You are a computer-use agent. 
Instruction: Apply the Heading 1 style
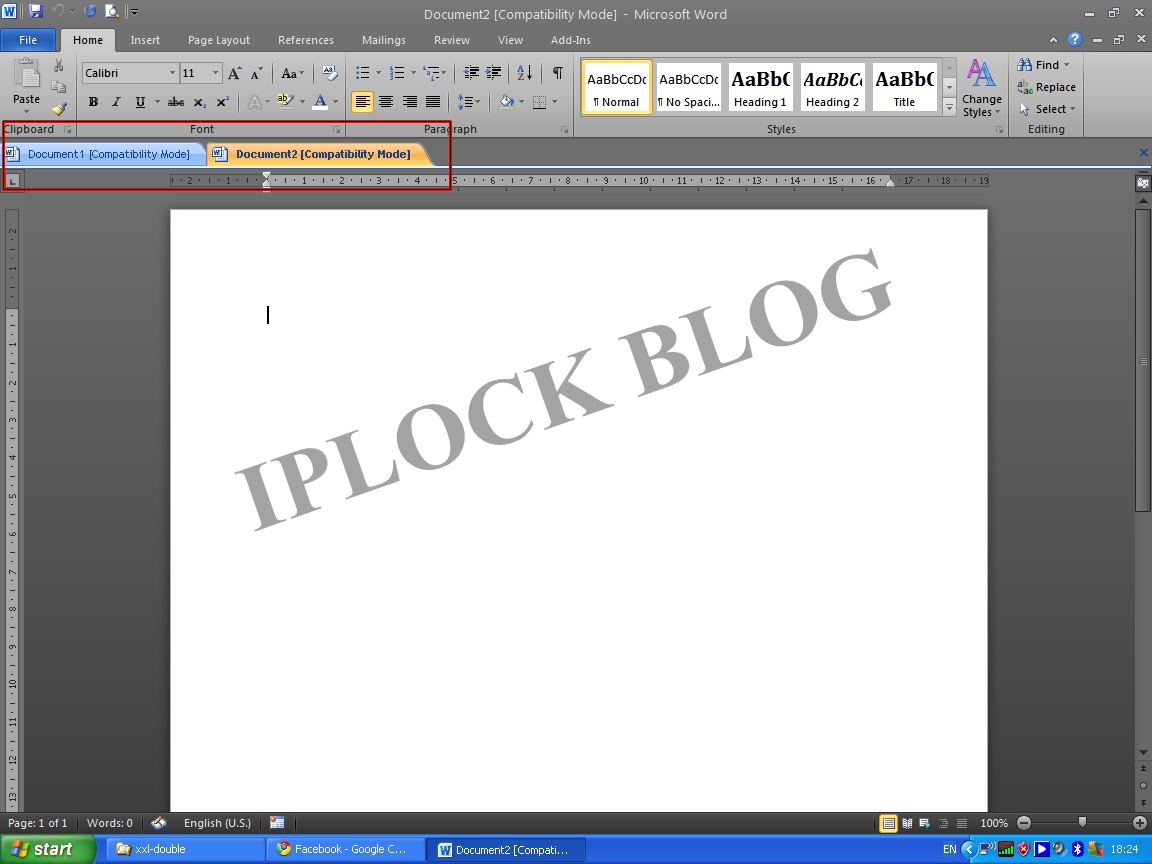coord(760,87)
